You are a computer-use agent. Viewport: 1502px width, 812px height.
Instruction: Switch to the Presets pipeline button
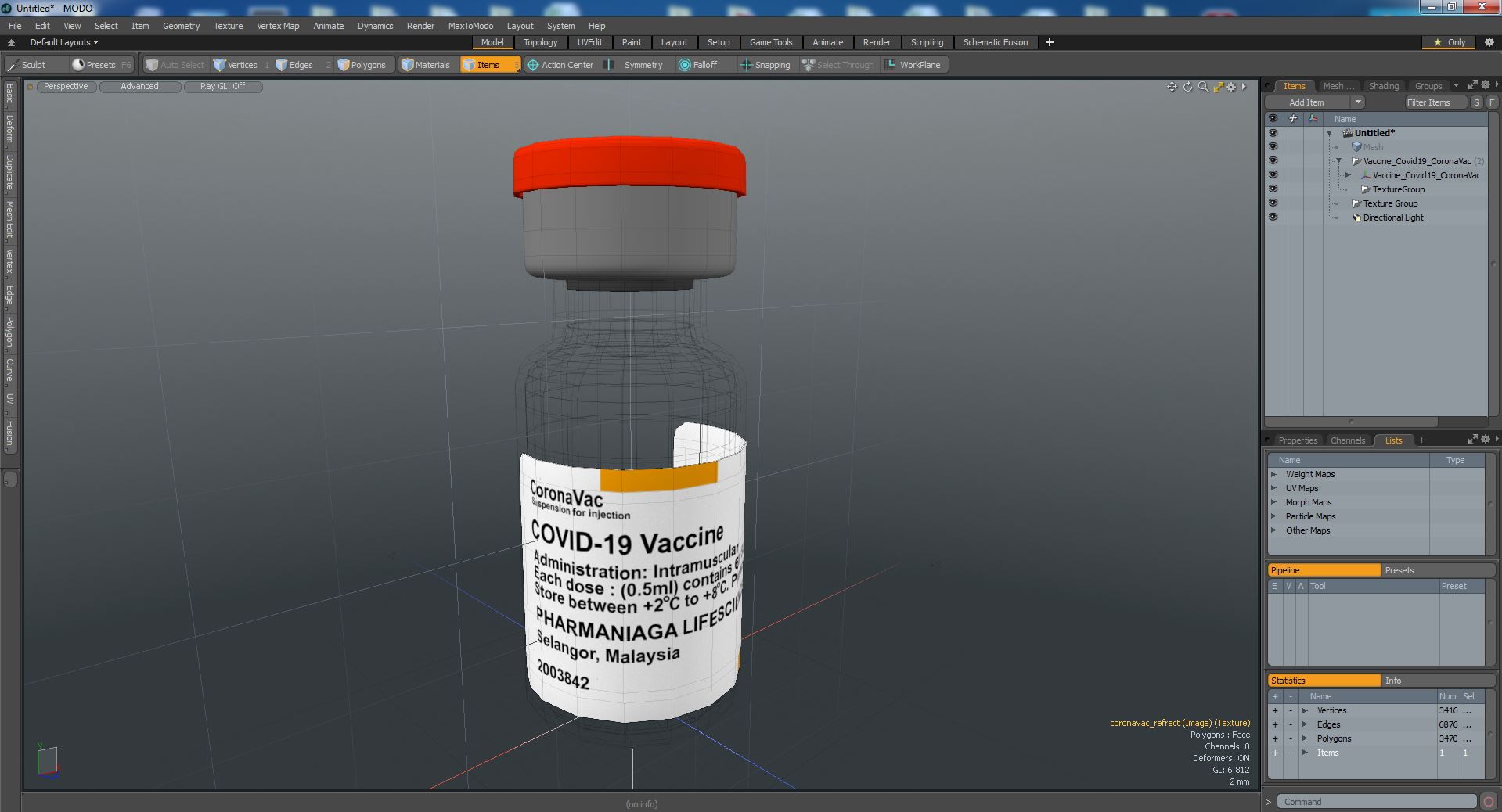(1437, 570)
